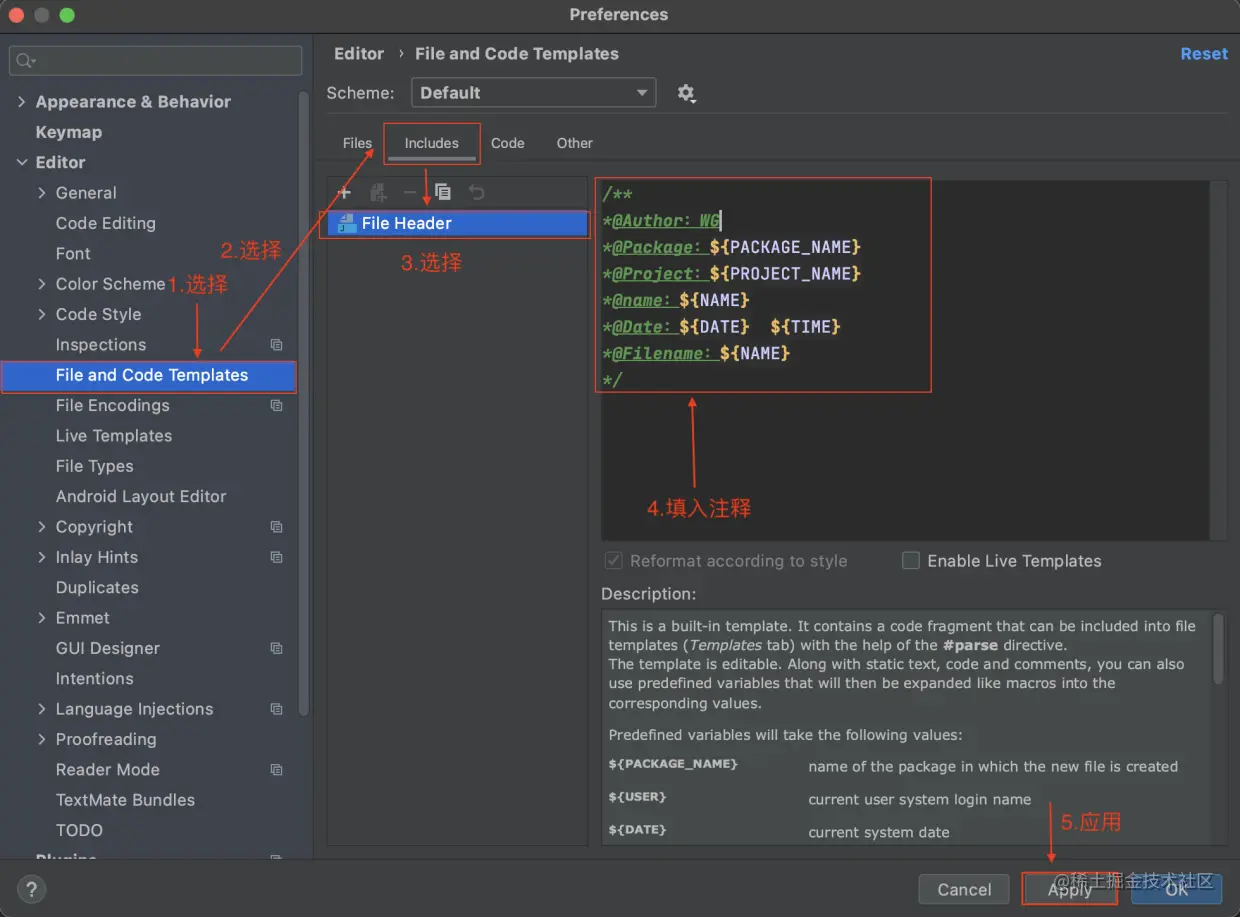1240x917 pixels.
Task: Open the GUI Designer settings
Action: coord(108,648)
